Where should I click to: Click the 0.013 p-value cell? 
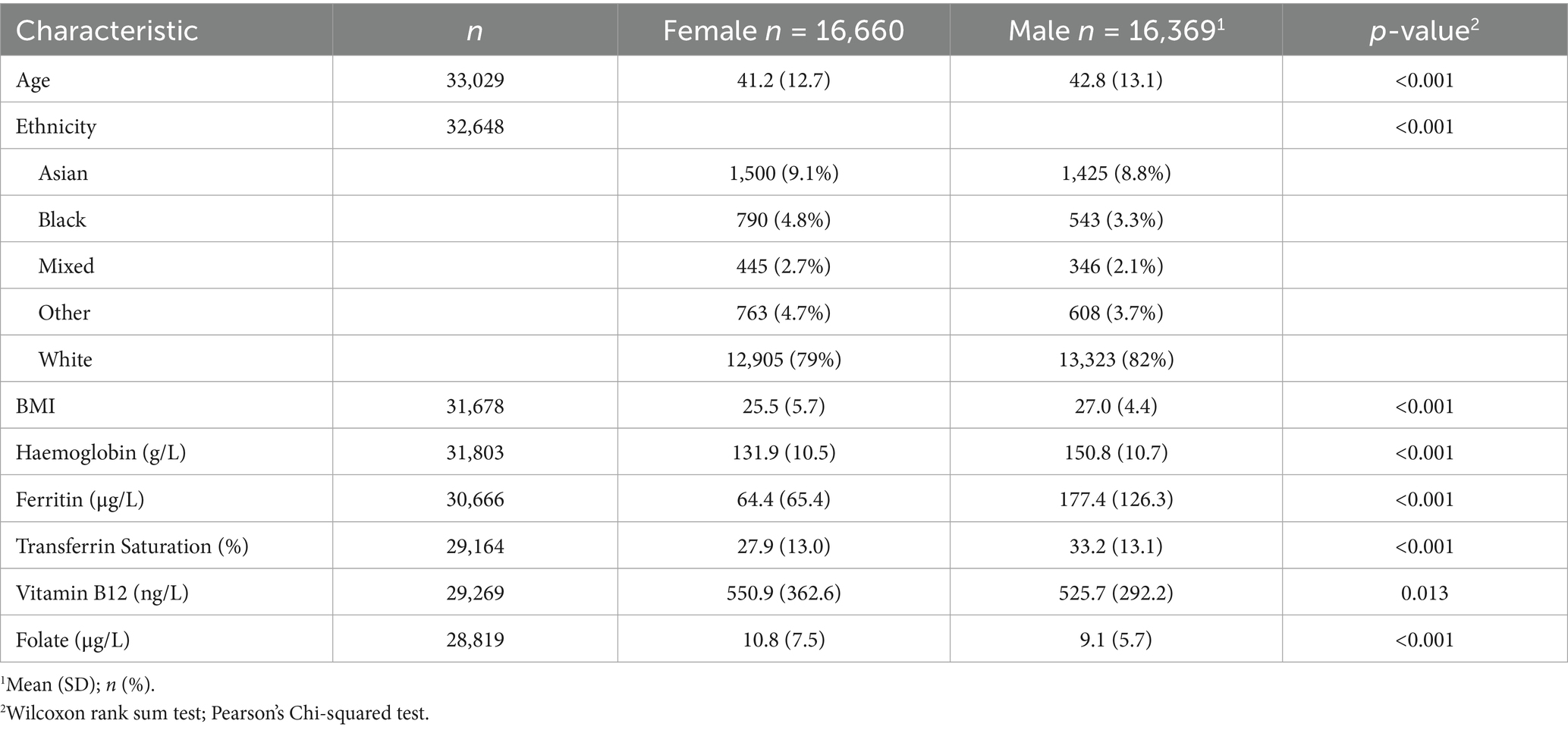coord(1424,593)
